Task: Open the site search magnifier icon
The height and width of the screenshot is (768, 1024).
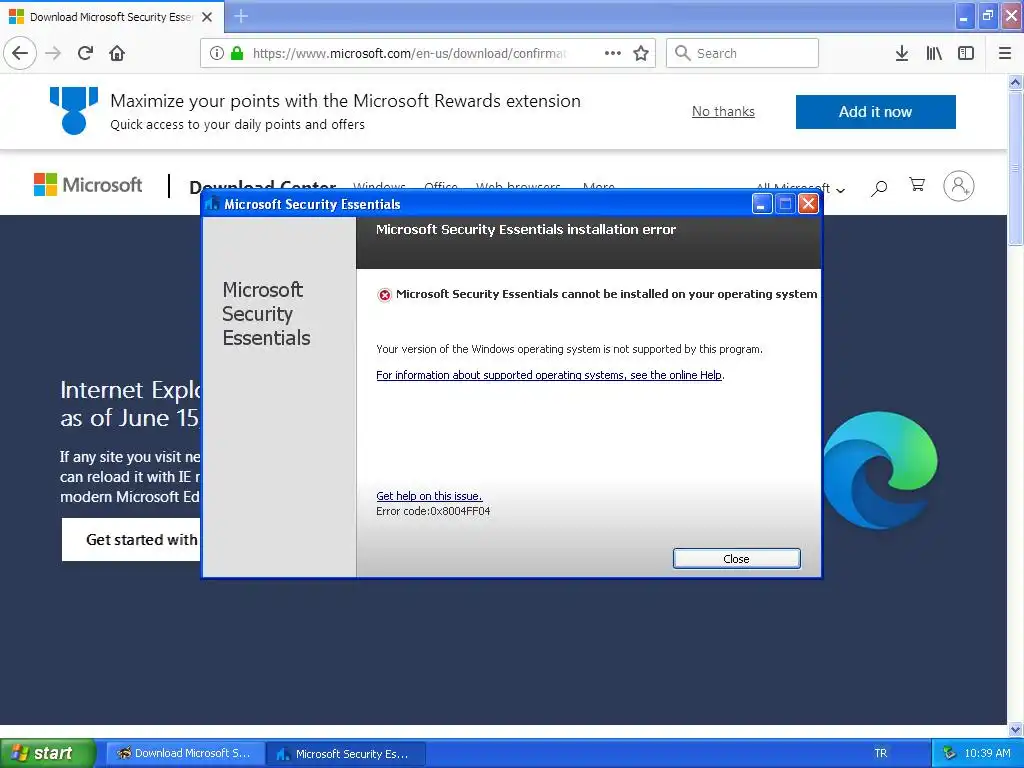Action: 879,188
